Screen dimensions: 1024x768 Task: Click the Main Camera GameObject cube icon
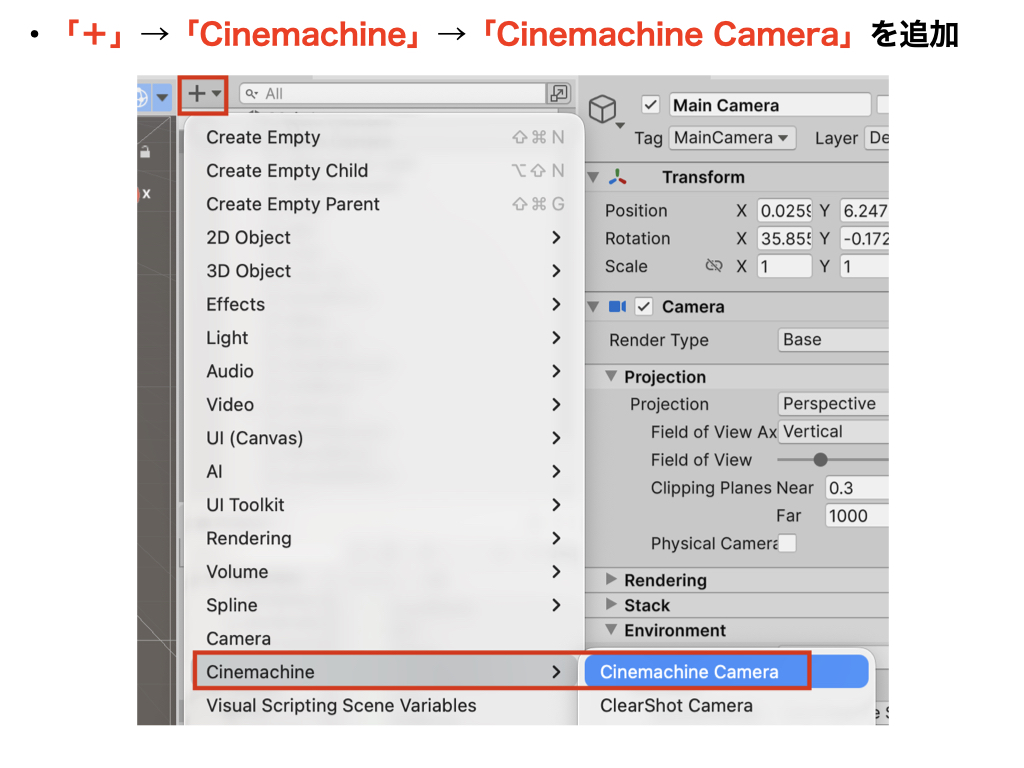(602, 109)
